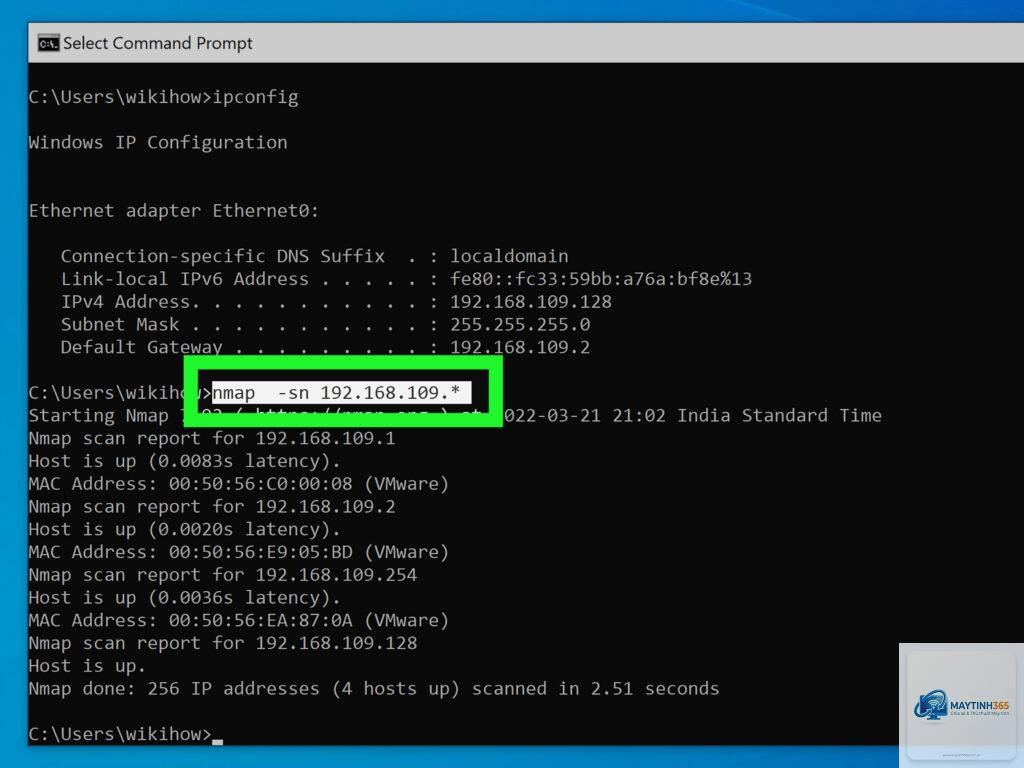Viewport: 1024px width, 768px height.
Task: Click the 'Connection-specific DNS Suffix' localdomain line
Action: coord(315,256)
